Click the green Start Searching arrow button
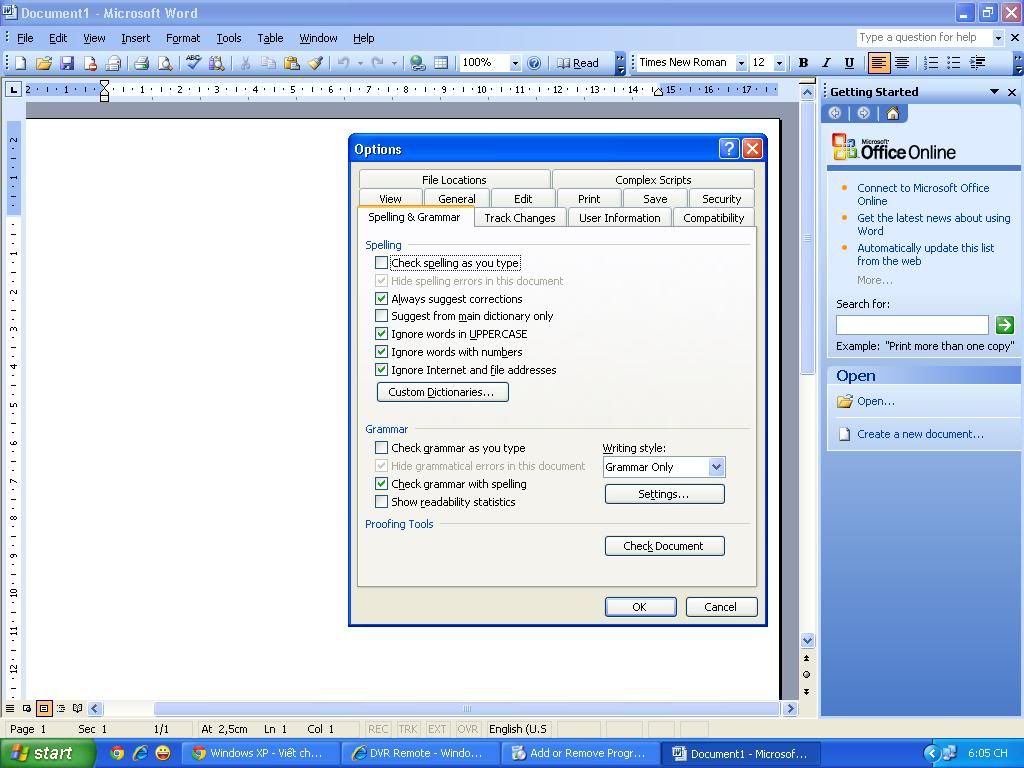 coord(1004,324)
